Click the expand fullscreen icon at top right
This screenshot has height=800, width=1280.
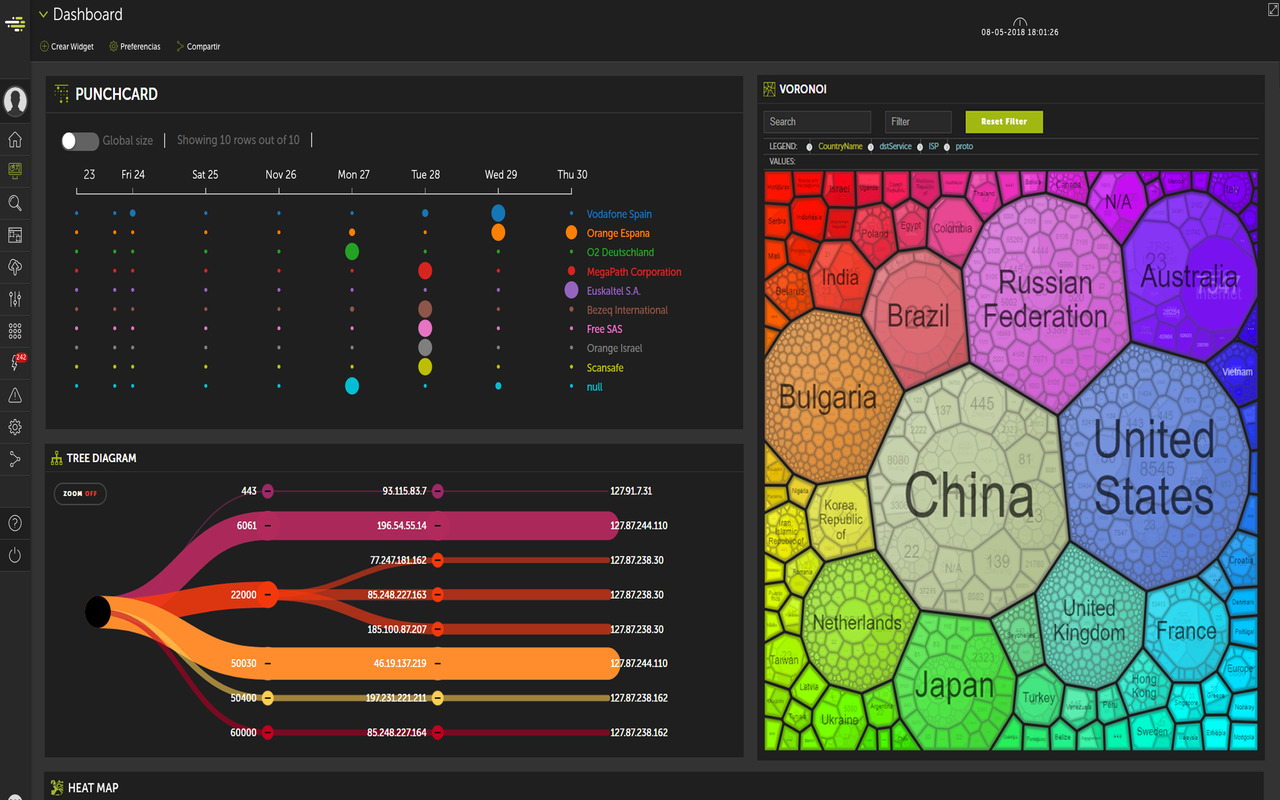[x=1272, y=8]
